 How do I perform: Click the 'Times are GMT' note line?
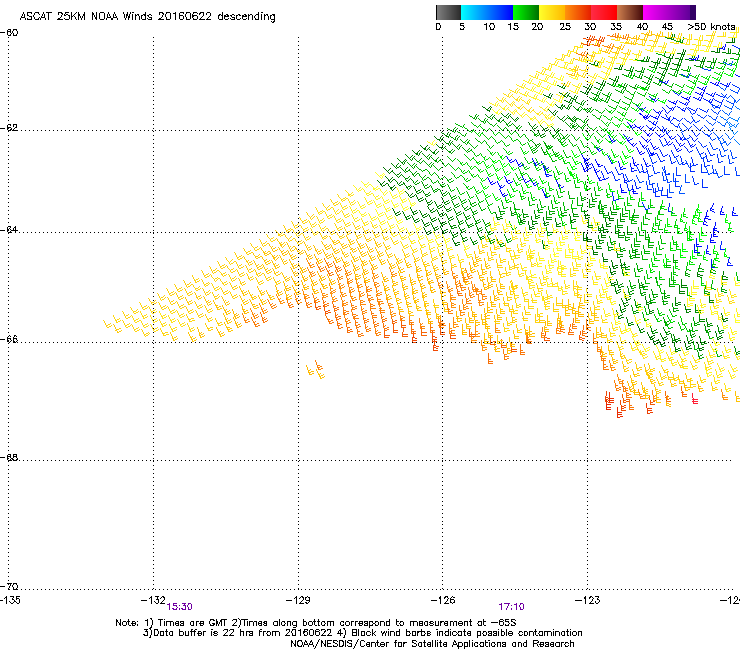click(x=316, y=623)
